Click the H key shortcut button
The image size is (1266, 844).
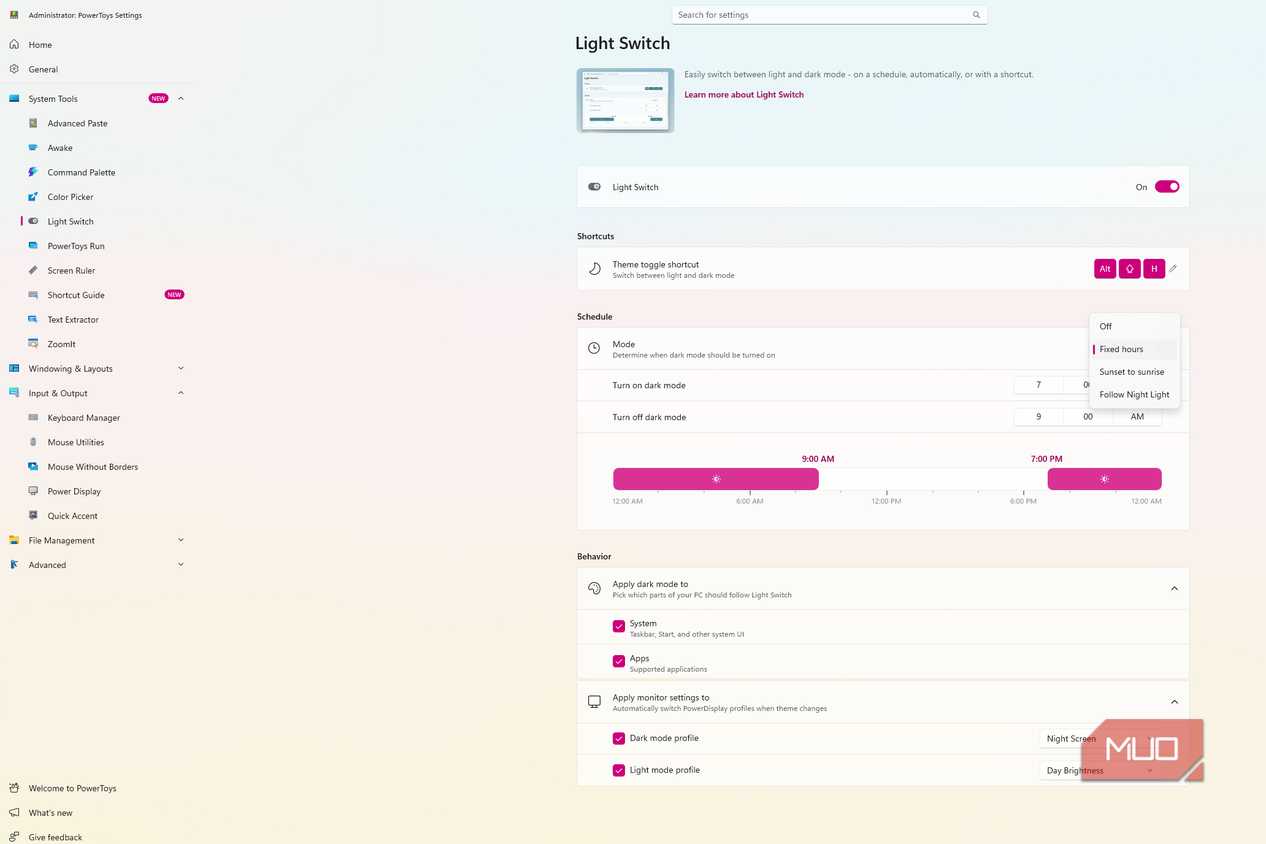[x=1154, y=268]
